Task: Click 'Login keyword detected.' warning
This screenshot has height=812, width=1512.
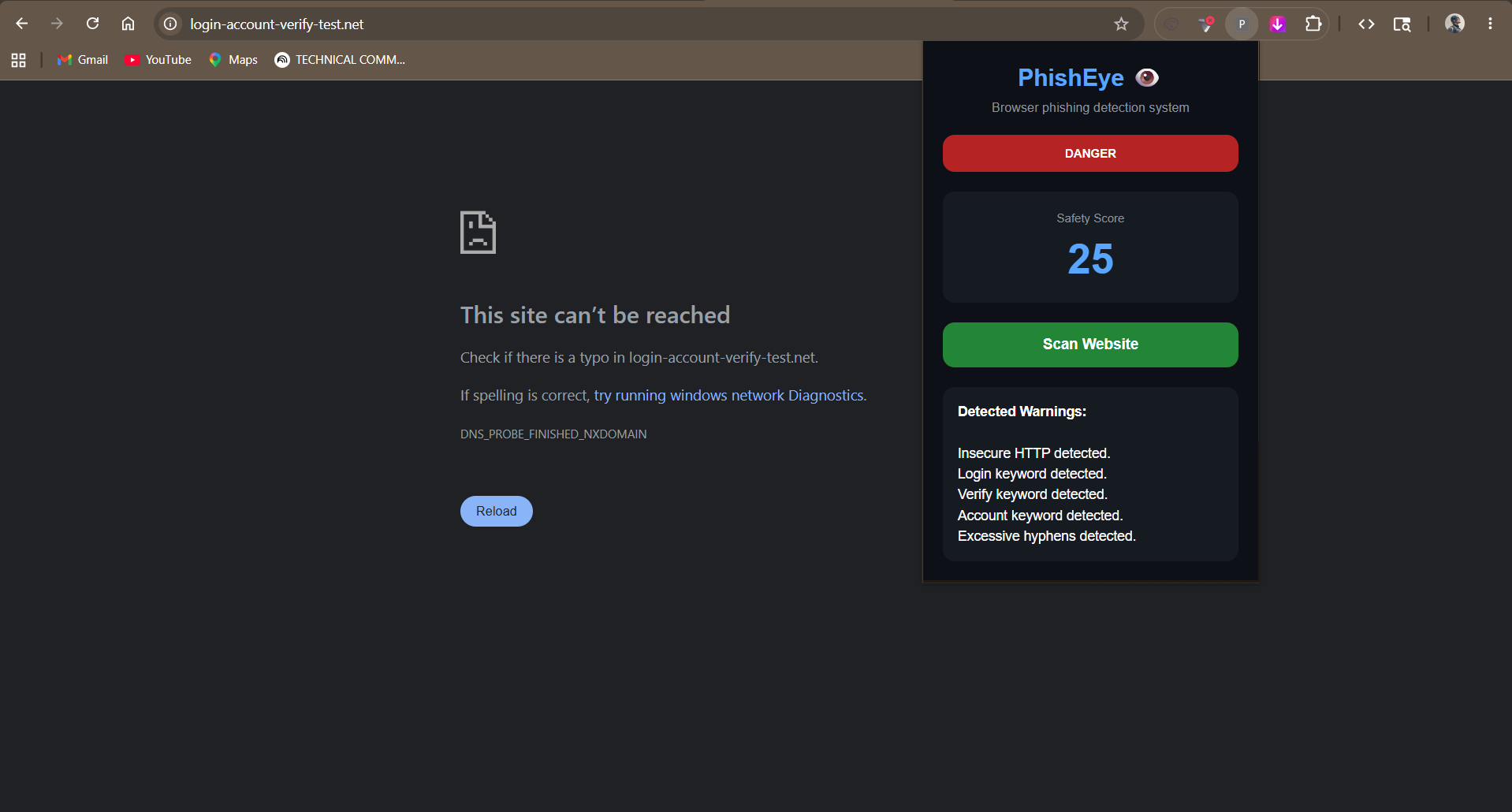Action: 1032,474
